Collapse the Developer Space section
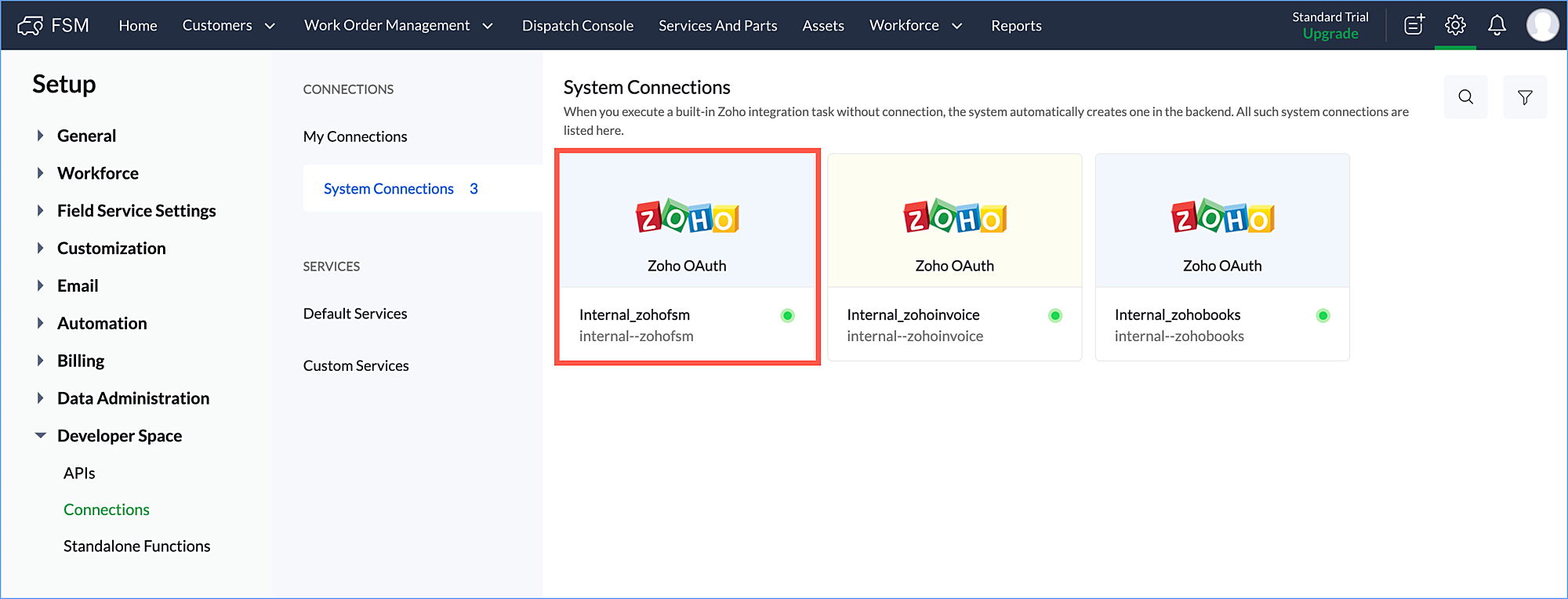Image resolution: width=1568 pixels, height=599 pixels. click(x=40, y=435)
